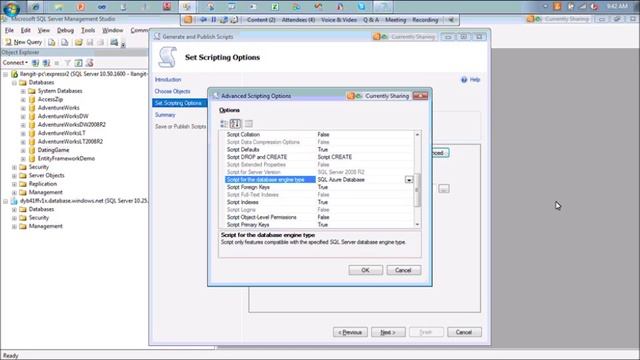Open the File menu

tap(9, 30)
